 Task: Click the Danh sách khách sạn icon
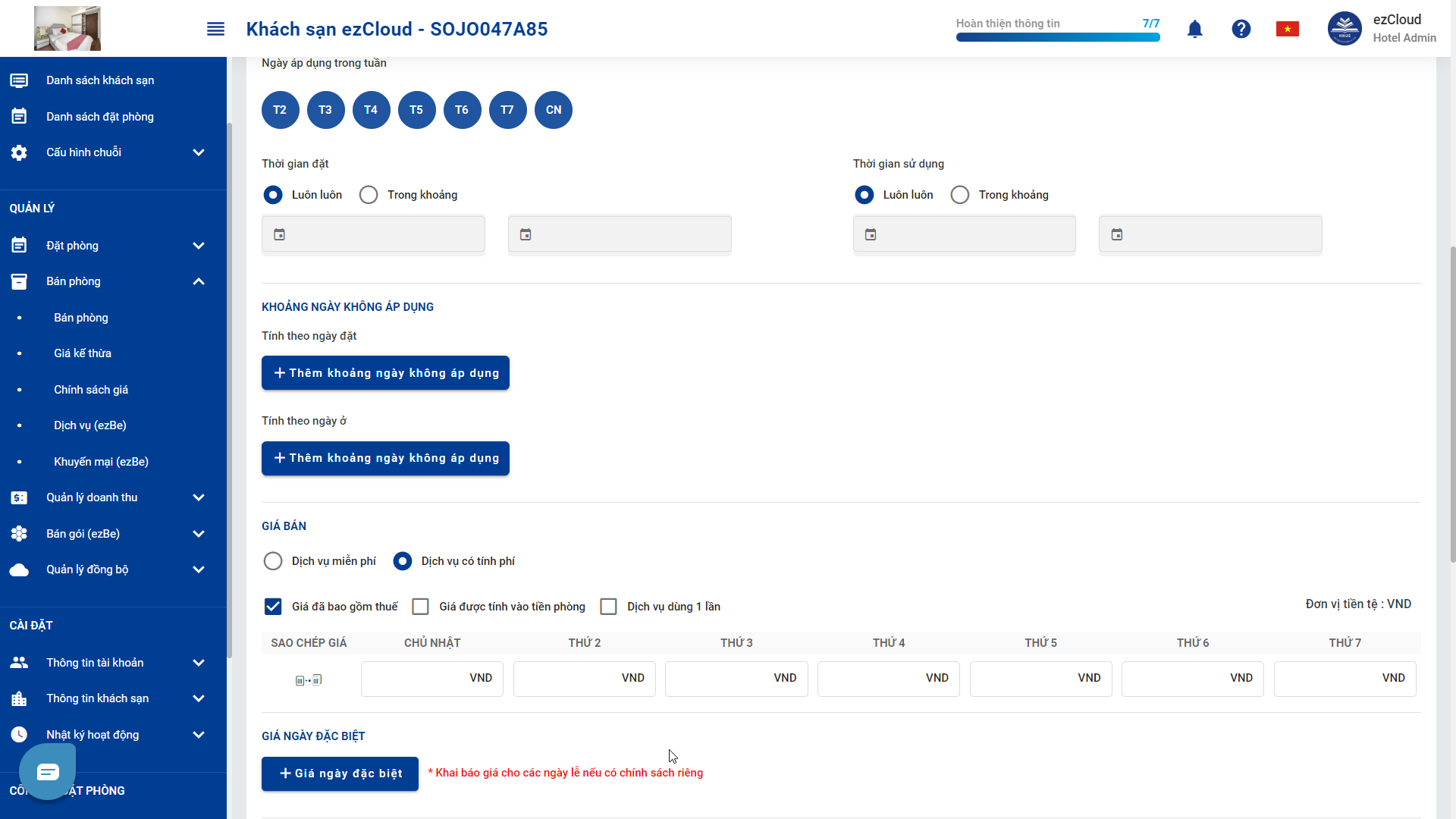pos(19,80)
